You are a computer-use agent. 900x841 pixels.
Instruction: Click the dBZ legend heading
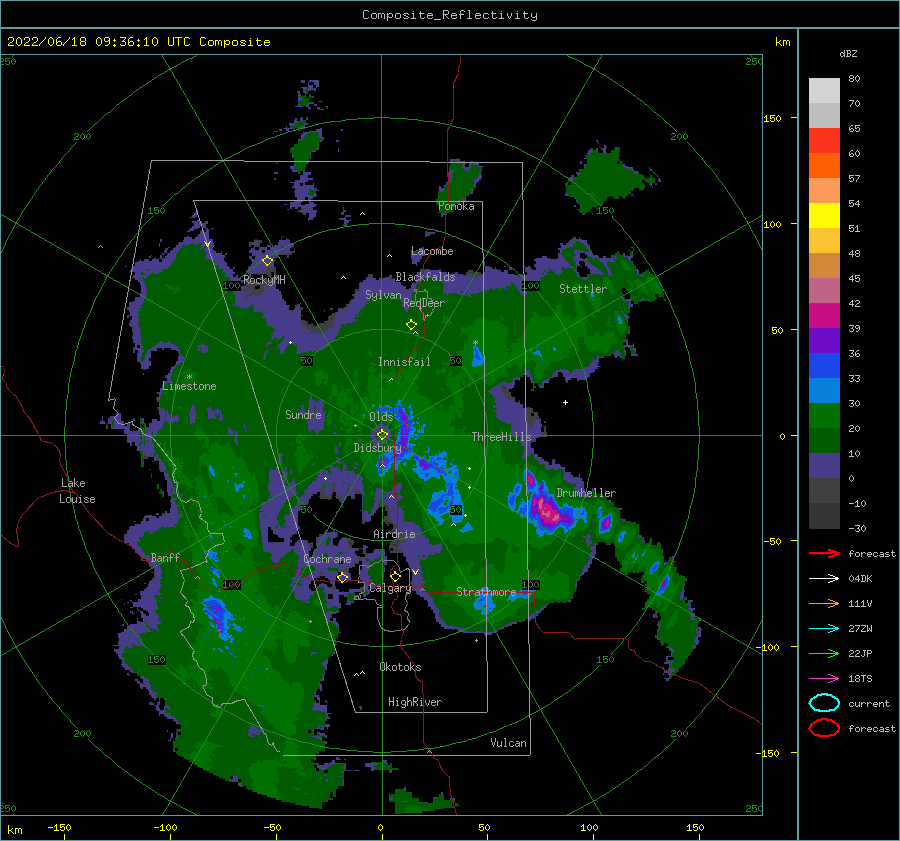click(848, 53)
